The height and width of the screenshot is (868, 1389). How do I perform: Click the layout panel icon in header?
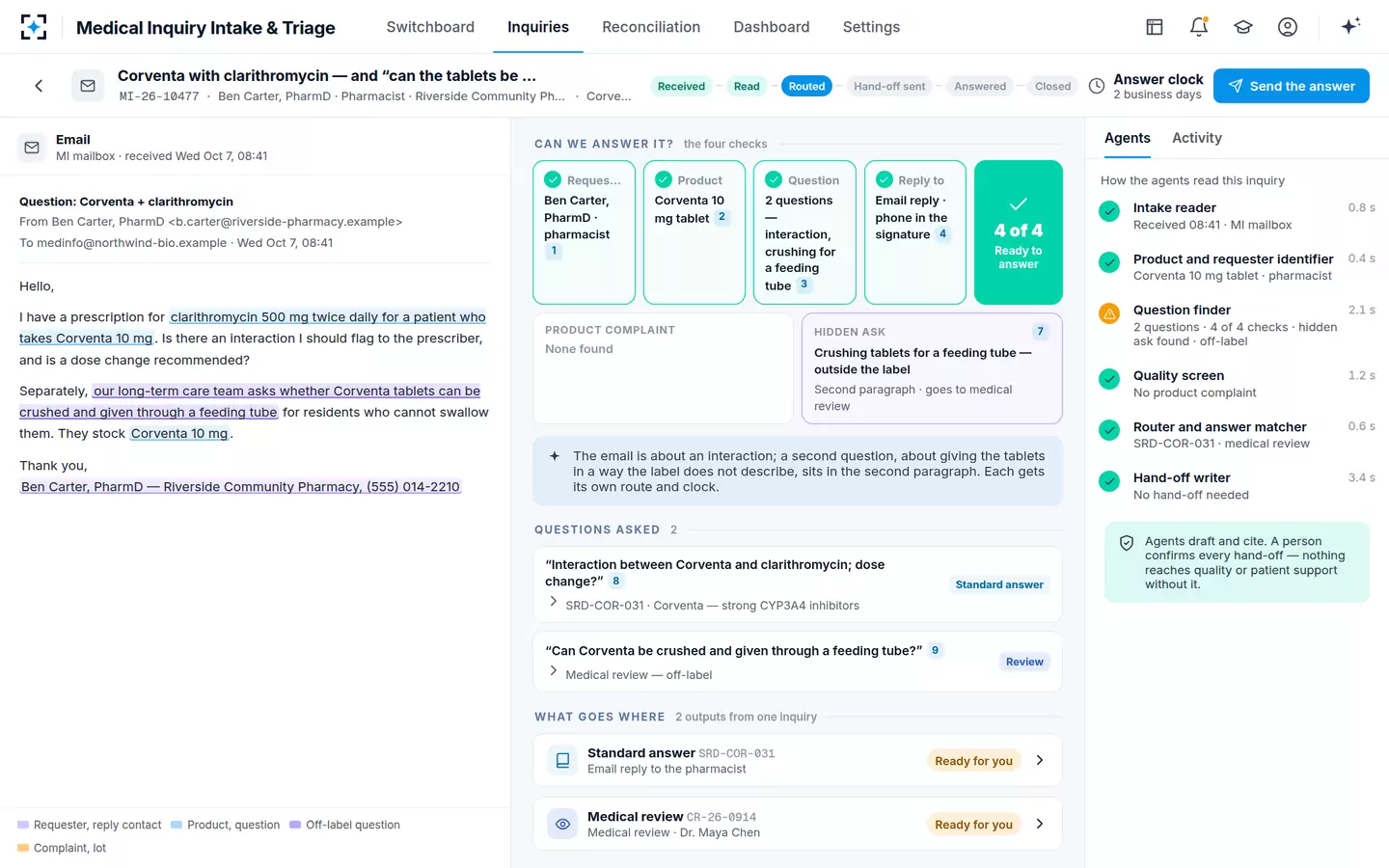click(x=1155, y=27)
